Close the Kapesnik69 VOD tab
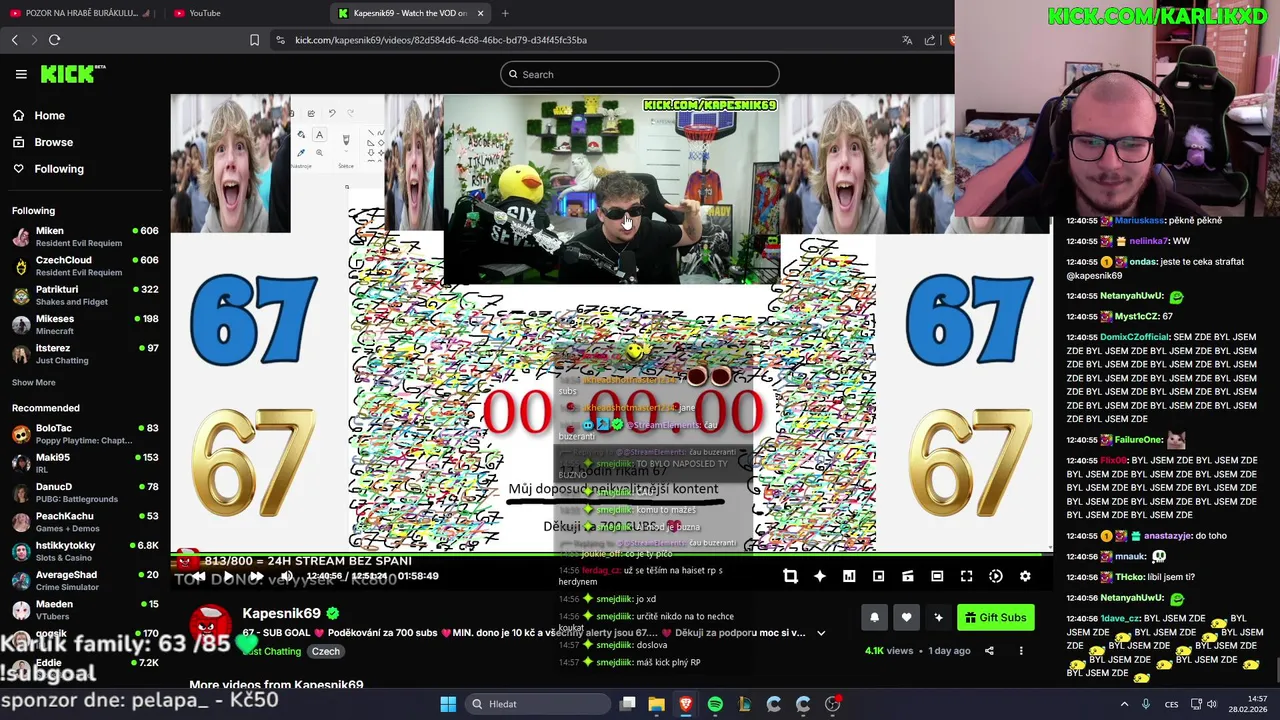The image size is (1280, 720). [x=480, y=13]
